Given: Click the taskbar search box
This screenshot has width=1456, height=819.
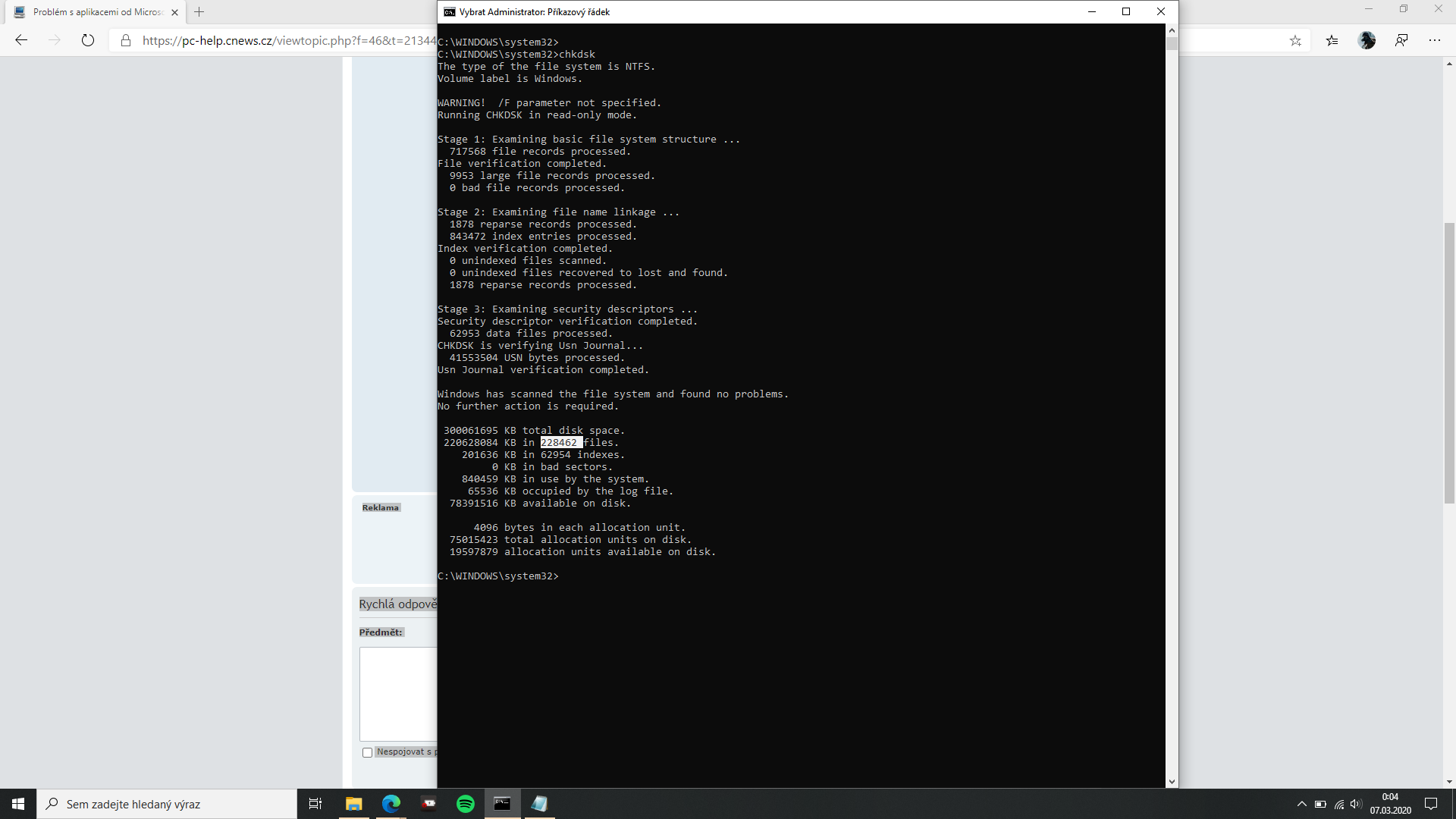Looking at the screenshot, I should tap(167, 804).
